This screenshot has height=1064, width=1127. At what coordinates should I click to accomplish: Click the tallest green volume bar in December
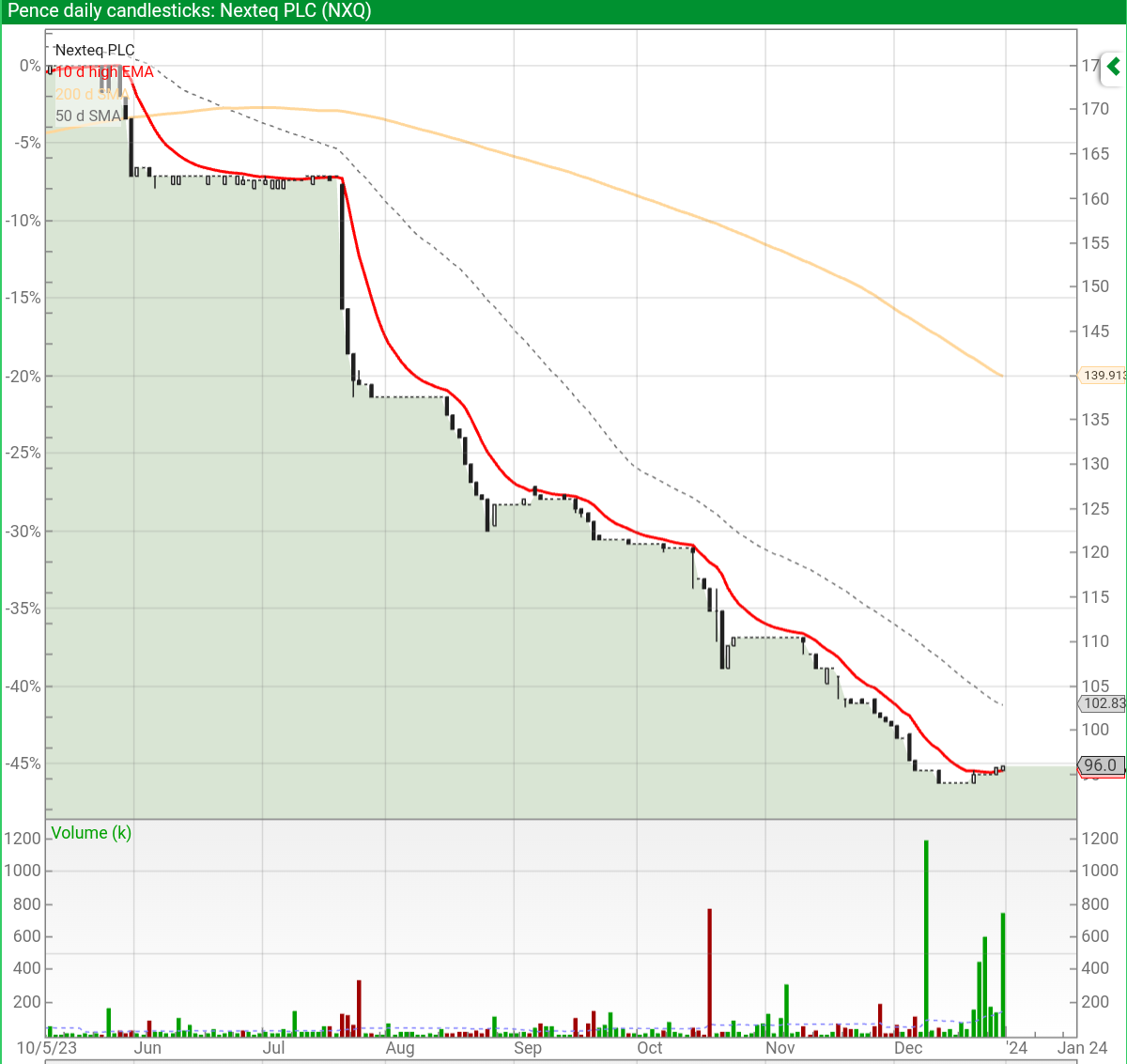[x=926, y=938]
